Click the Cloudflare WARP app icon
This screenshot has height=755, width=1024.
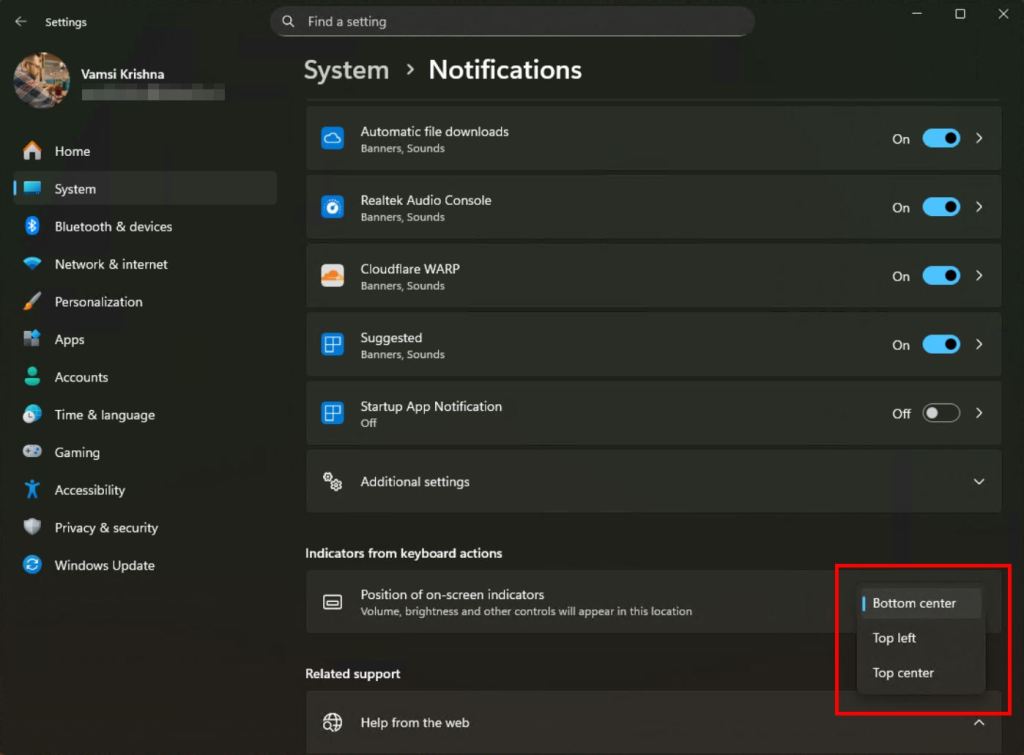pyautogui.click(x=332, y=276)
